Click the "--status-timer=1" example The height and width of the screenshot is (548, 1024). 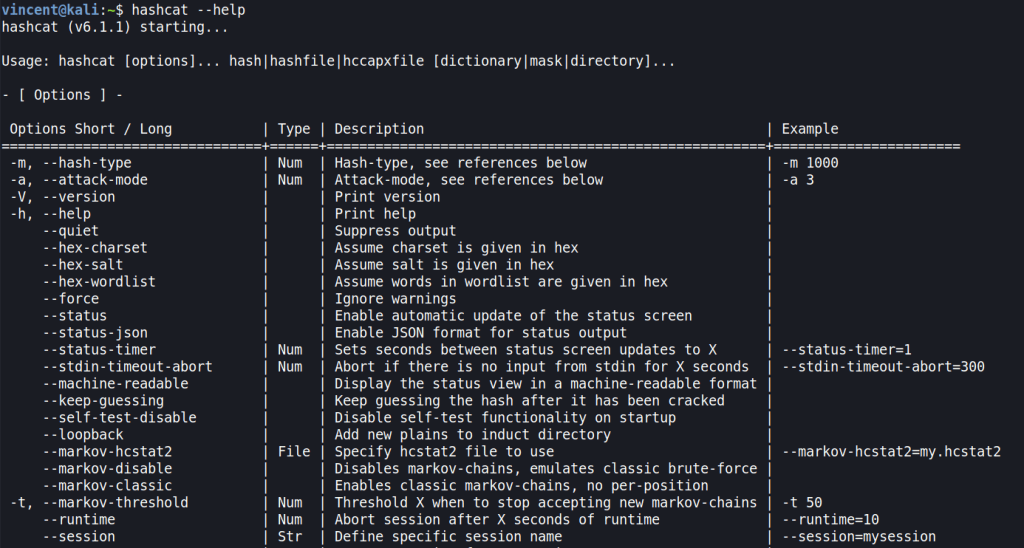[844, 350]
